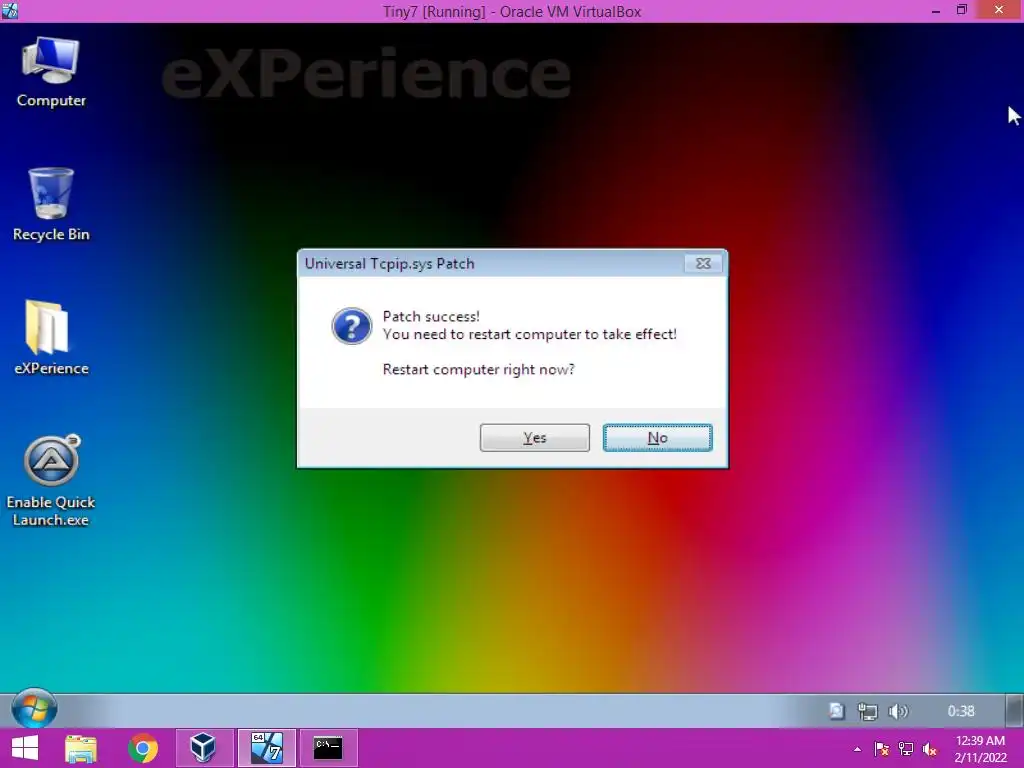Click the host action center flag icon
Image resolution: width=1024 pixels, height=768 pixels.
click(881, 749)
